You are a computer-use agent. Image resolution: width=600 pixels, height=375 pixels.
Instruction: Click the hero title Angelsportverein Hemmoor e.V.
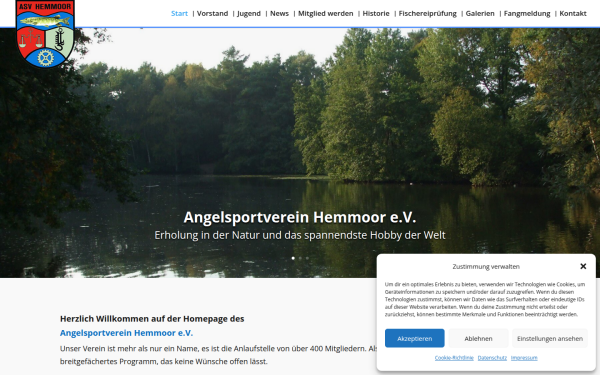(x=300, y=217)
